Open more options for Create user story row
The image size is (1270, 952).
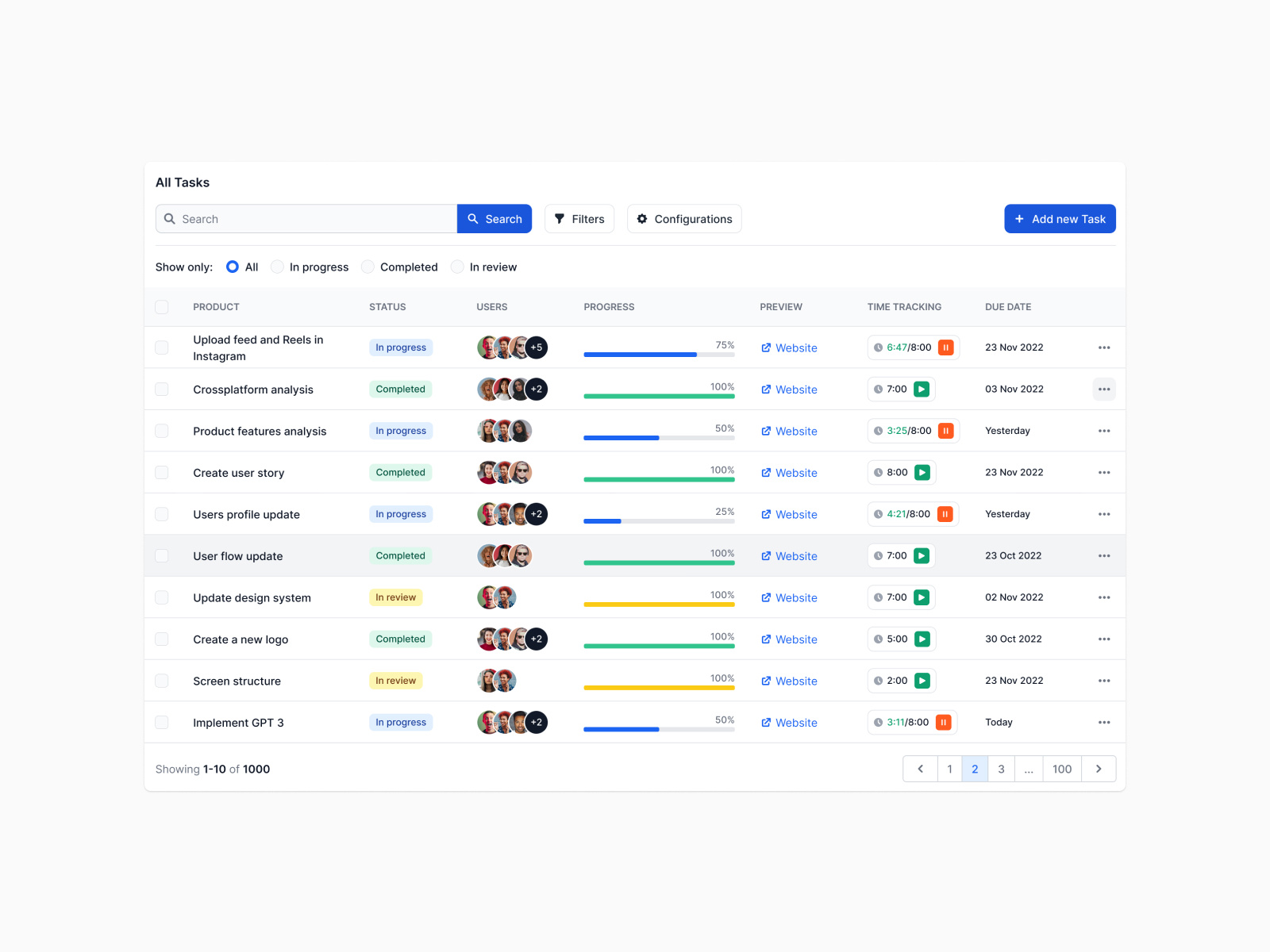click(1104, 473)
